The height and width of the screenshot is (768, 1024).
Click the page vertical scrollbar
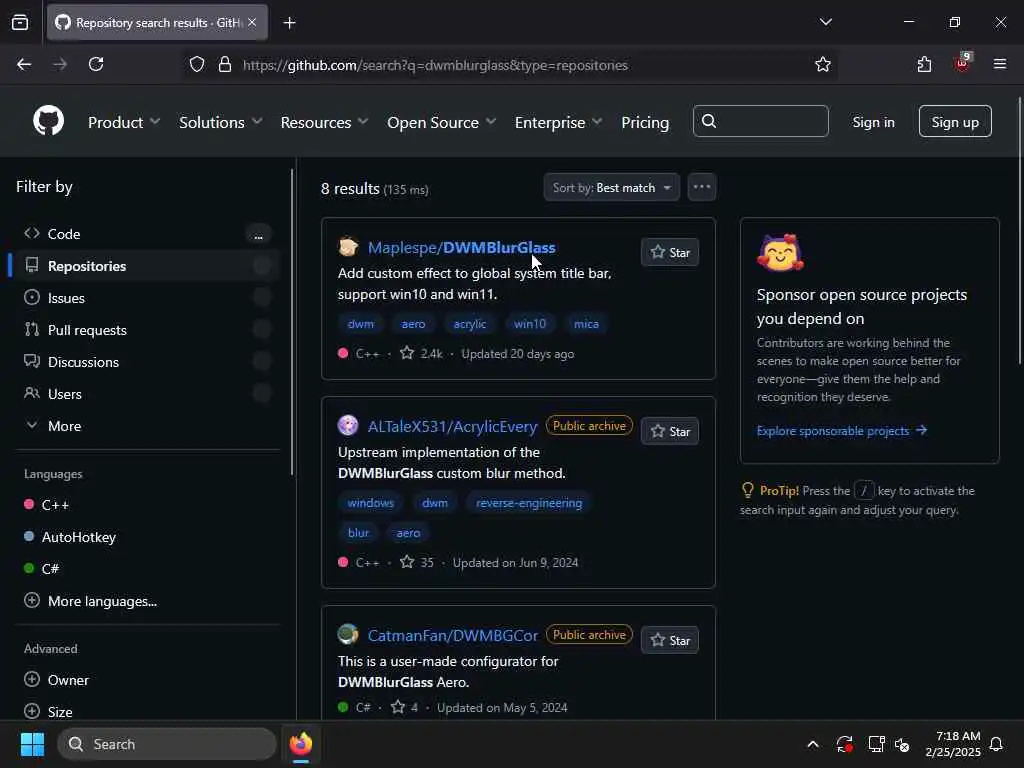click(x=1019, y=230)
